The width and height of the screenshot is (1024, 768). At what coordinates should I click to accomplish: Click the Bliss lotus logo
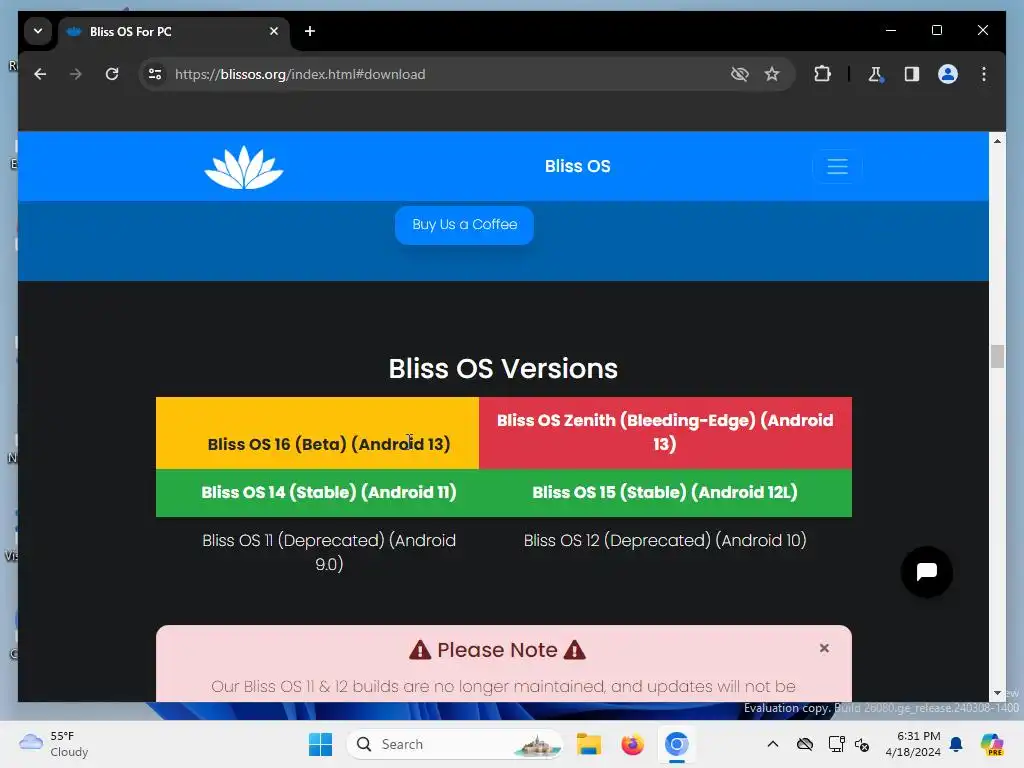coord(244,167)
